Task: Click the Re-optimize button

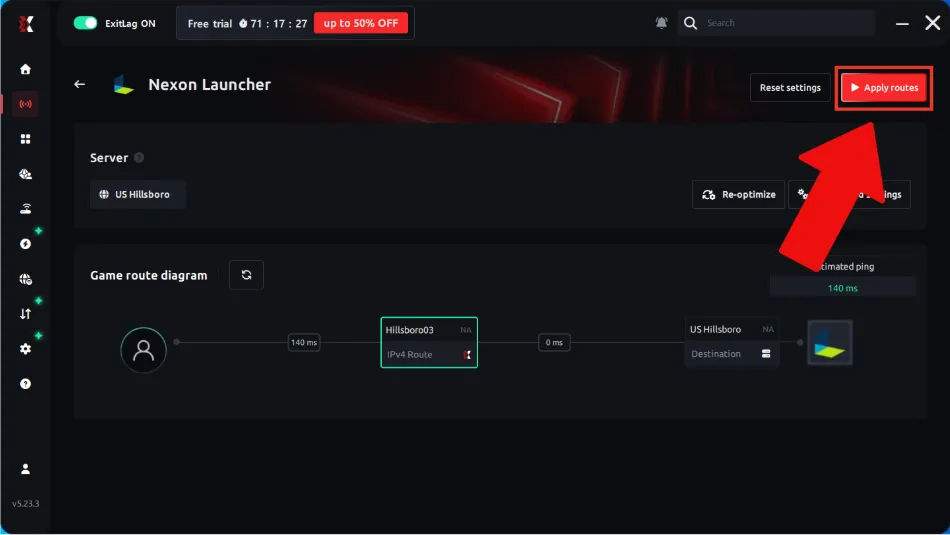Action: 739,194
